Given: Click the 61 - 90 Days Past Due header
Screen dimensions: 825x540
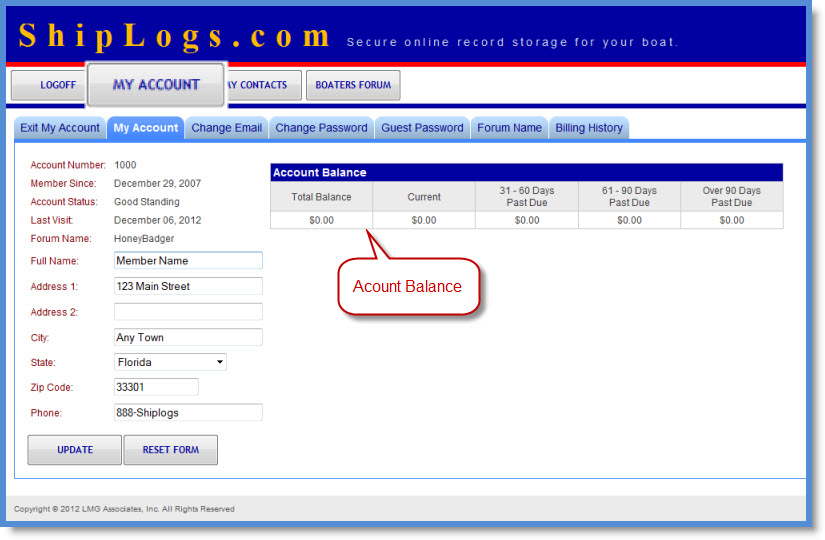Looking at the screenshot, I should (x=629, y=197).
